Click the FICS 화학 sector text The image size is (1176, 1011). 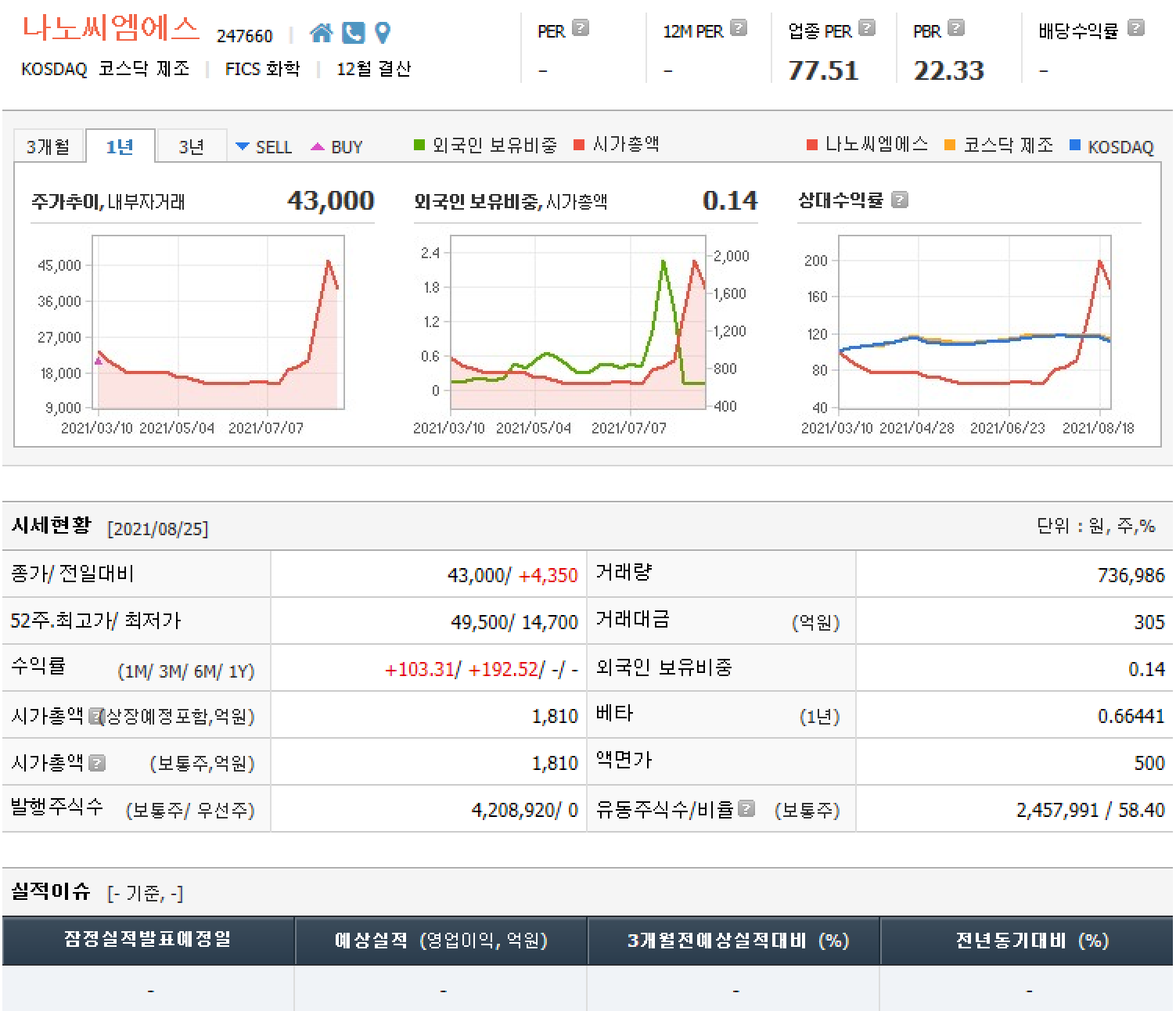point(263,69)
